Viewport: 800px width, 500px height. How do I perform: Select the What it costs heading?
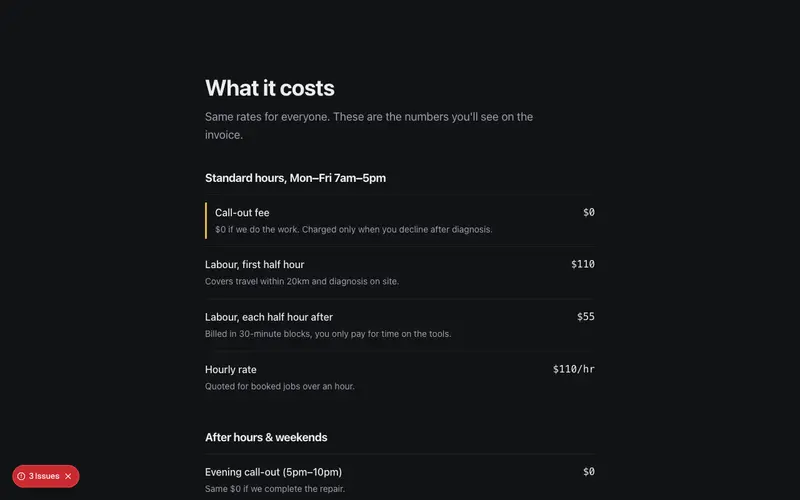click(269, 88)
